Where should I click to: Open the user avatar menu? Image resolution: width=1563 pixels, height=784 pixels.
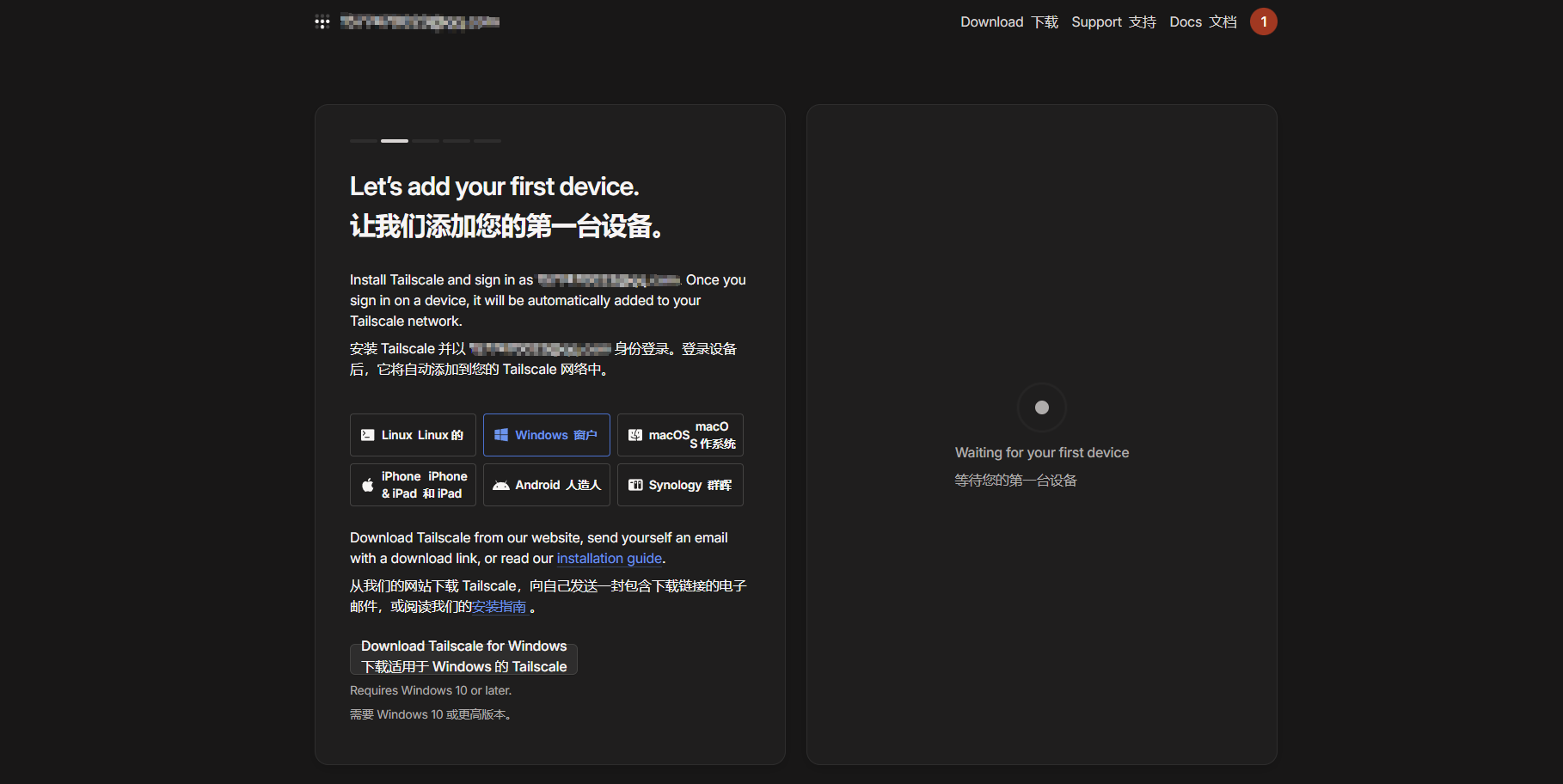tap(1263, 21)
